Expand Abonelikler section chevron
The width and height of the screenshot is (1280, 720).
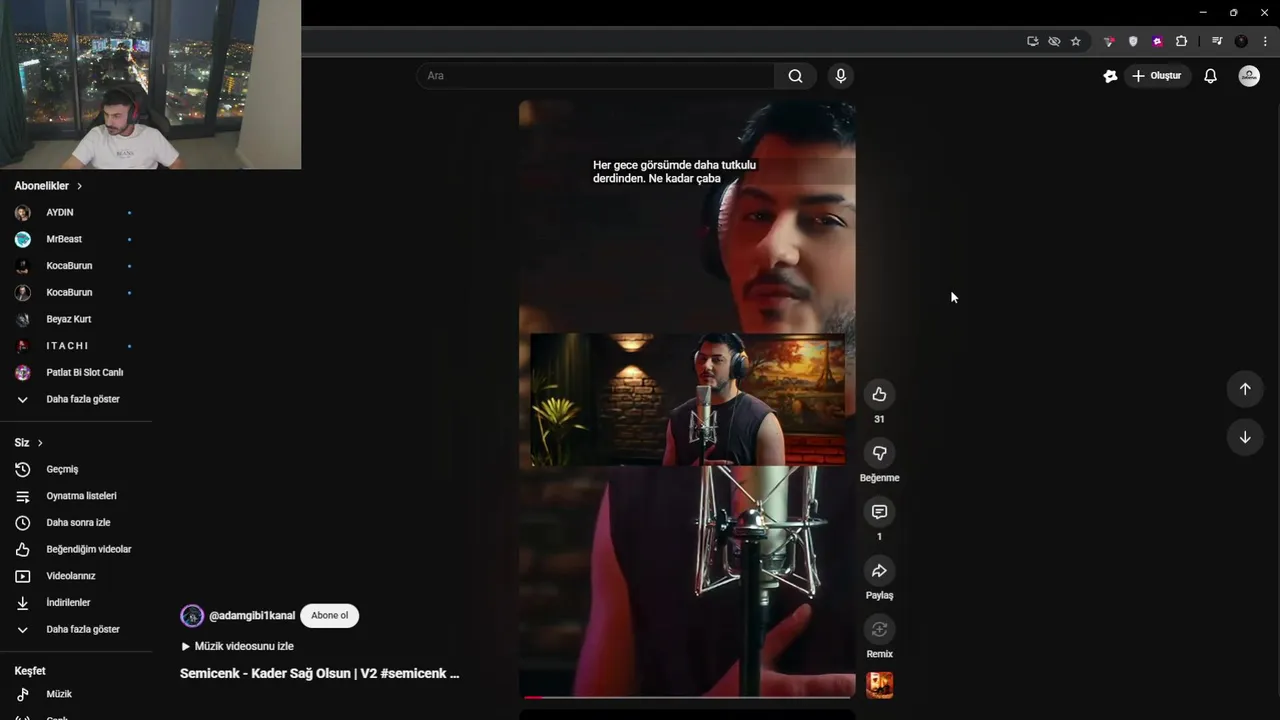coord(79,186)
